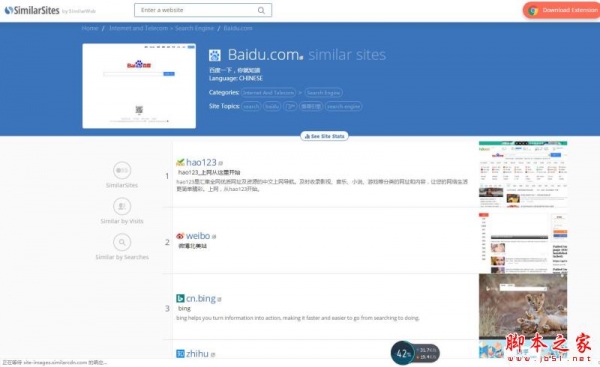Click the external link icon beside zhihu

click(213, 355)
